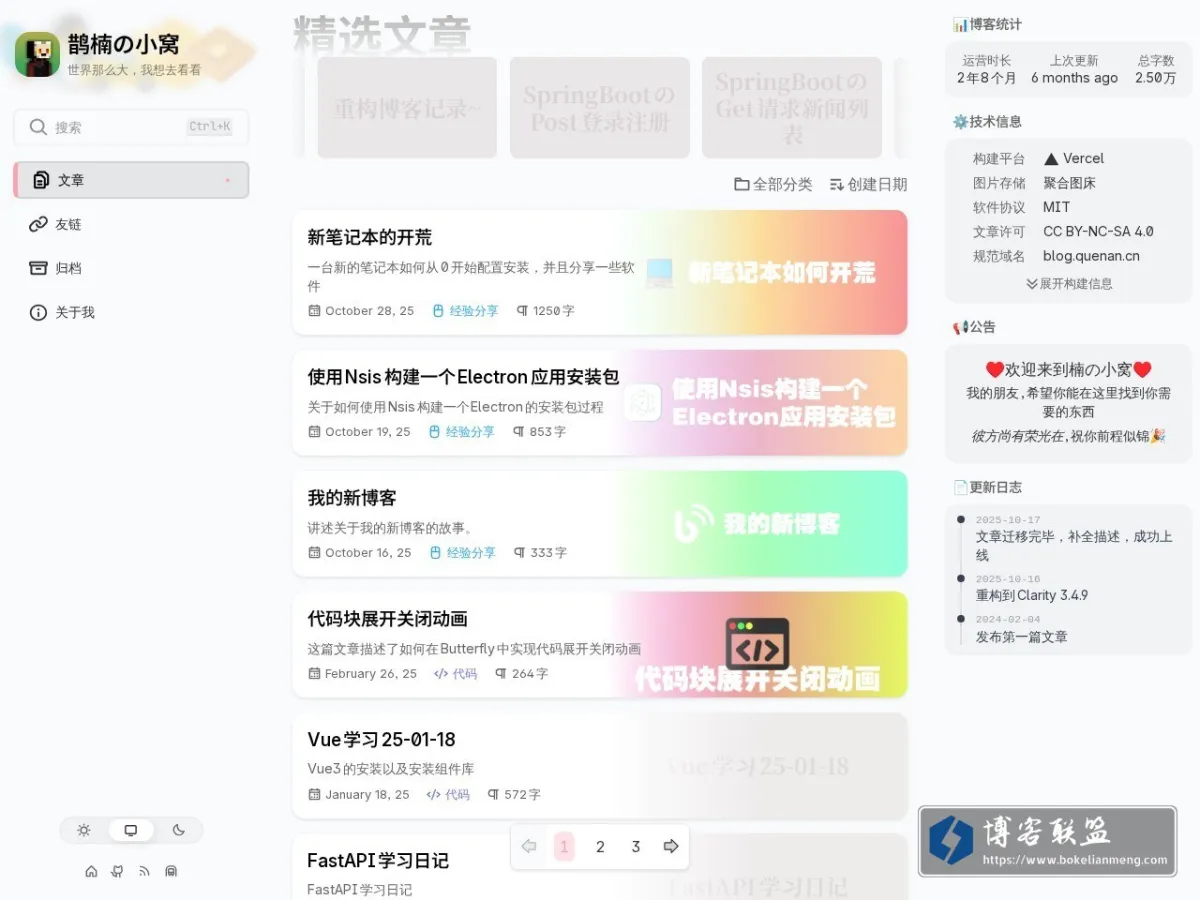Click the link icon beside 友链
The image size is (1200, 900).
coord(38,224)
